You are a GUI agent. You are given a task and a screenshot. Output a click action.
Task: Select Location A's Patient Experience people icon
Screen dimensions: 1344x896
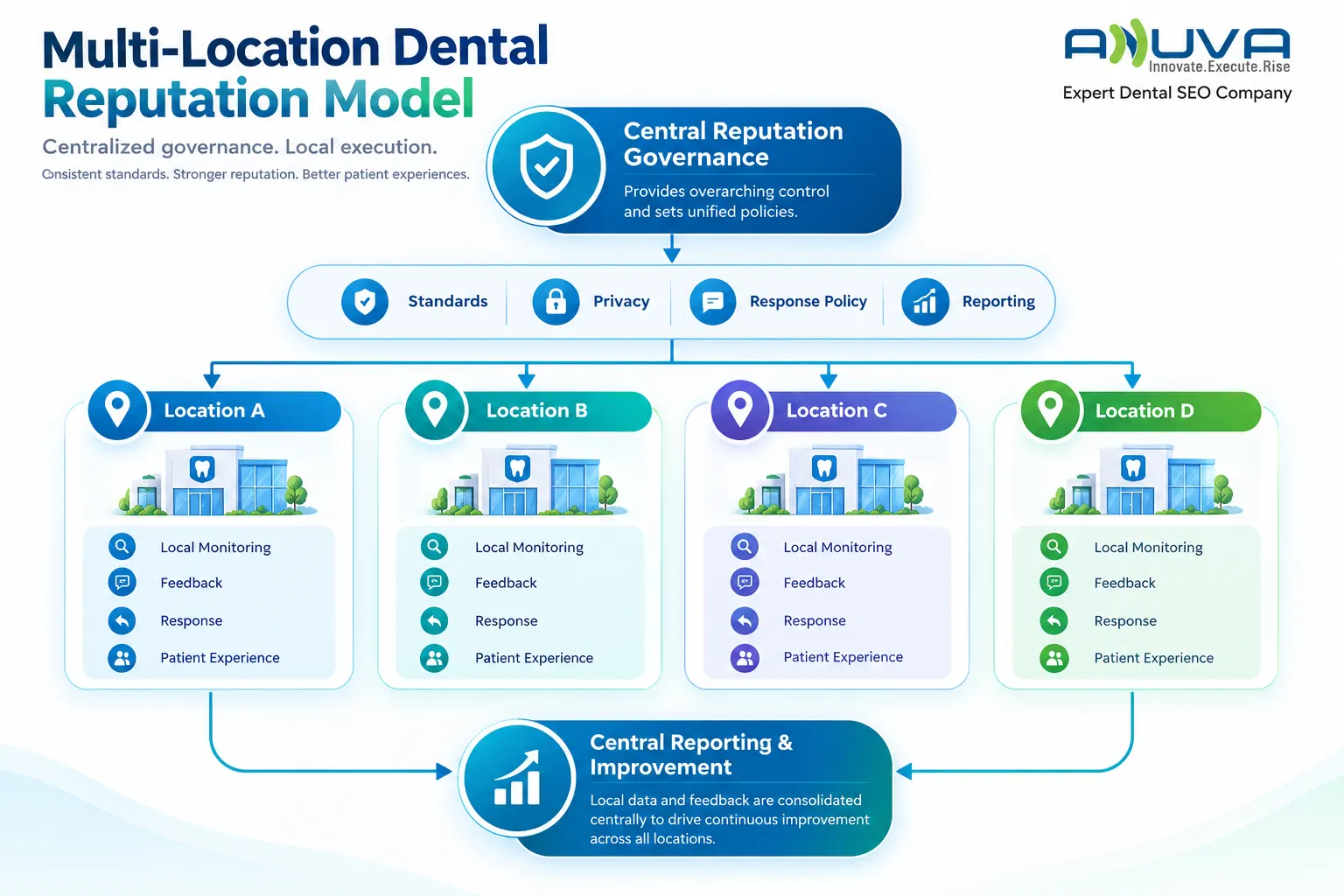pyautogui.click(x=122, y=658)
